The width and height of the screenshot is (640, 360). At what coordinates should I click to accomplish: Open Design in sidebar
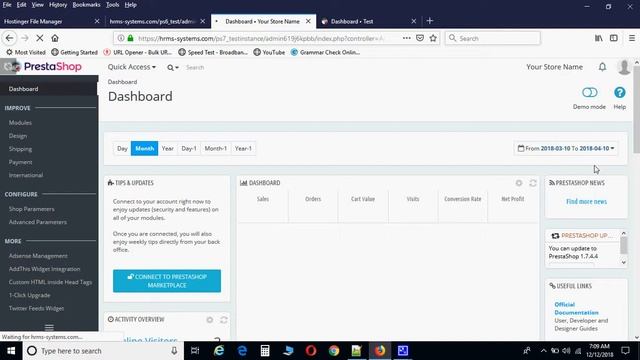click(18, 136)
